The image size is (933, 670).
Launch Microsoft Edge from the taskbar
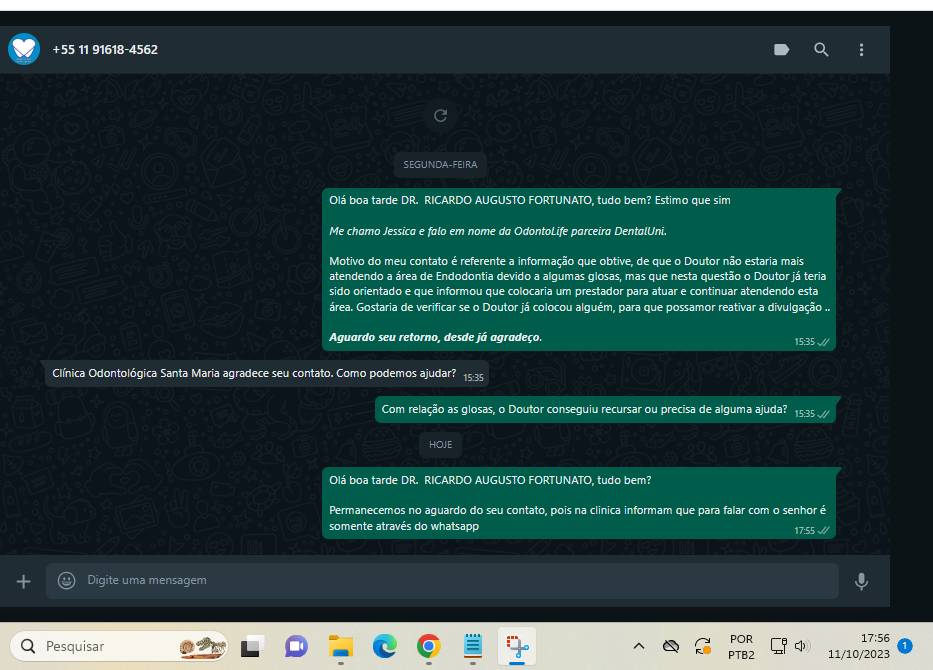384,646
